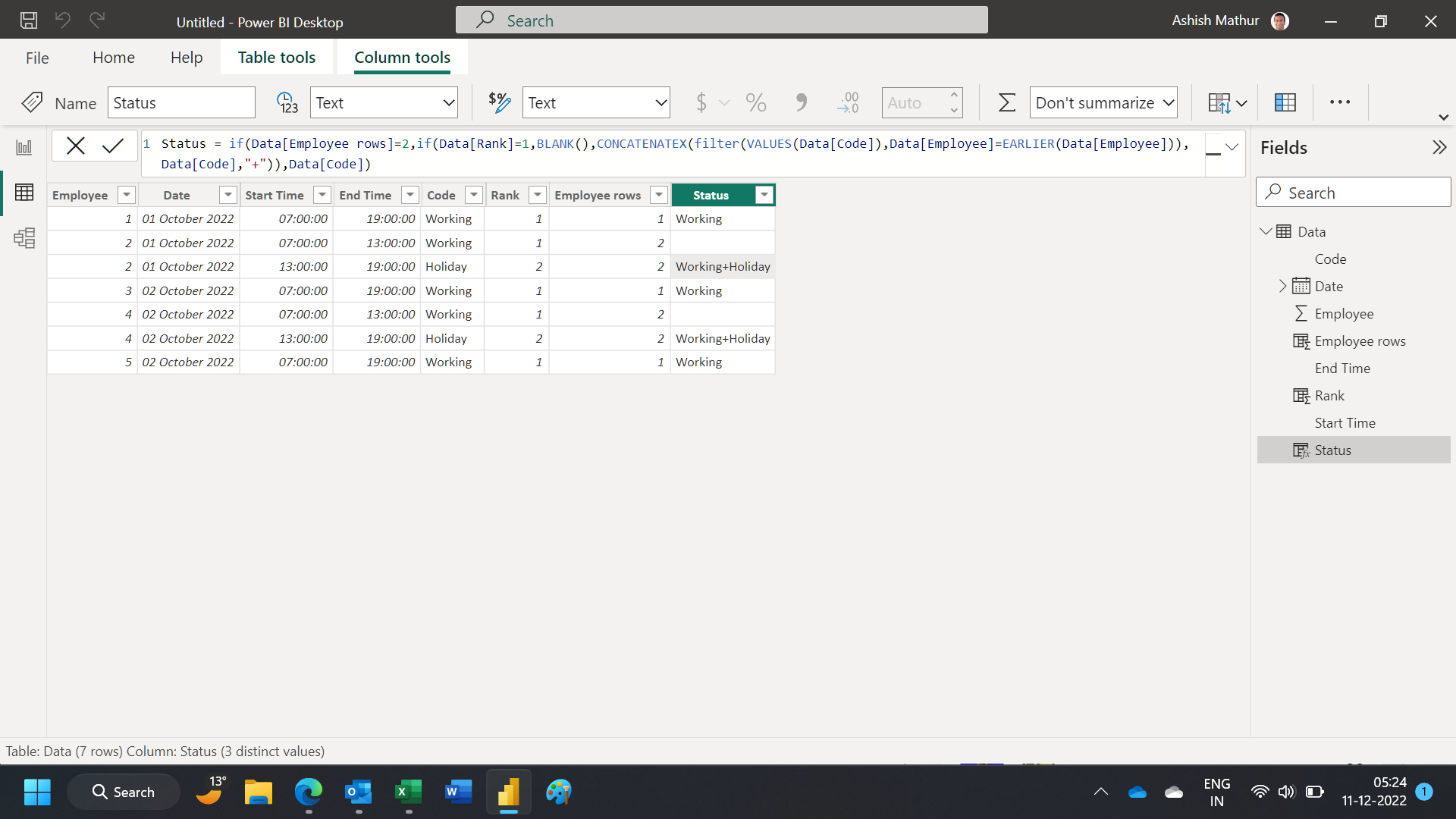Open the File menu
Image resolution: width=1456 pixels, height=819 pixels.
pos(37,58)
